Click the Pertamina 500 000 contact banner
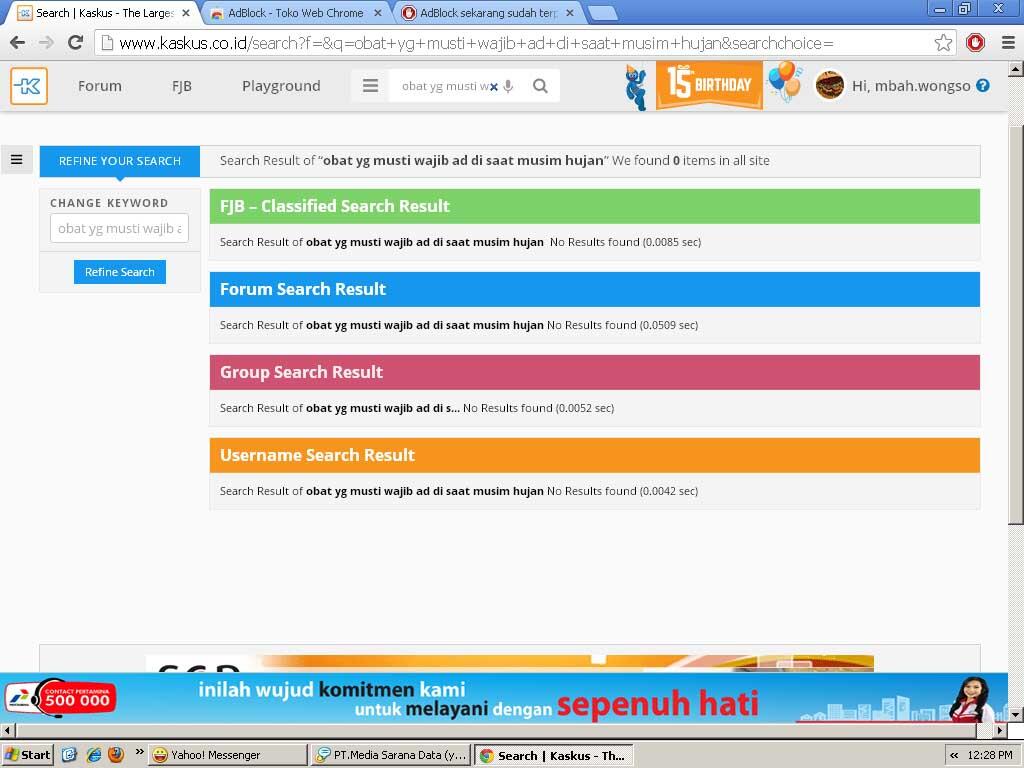This screenshot has height=768, width=1024. pyautogui.click(x=62, y=699)
